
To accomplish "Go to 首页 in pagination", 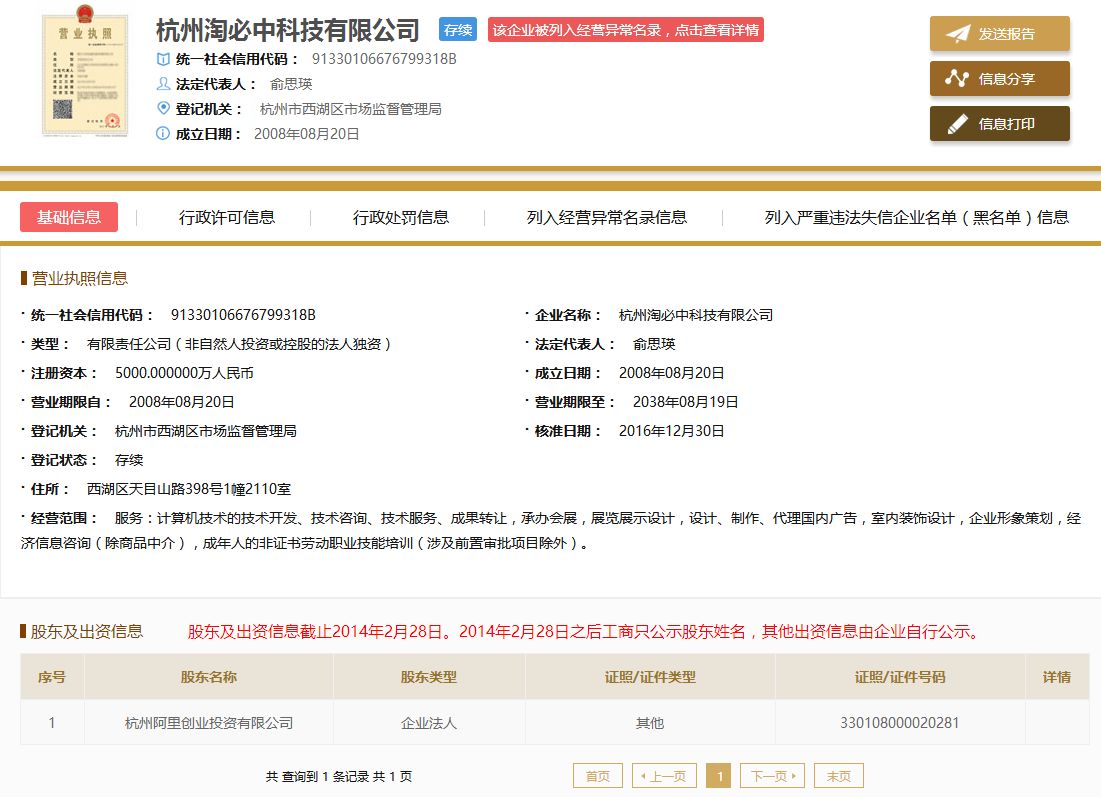I will [x=598, y=776].
